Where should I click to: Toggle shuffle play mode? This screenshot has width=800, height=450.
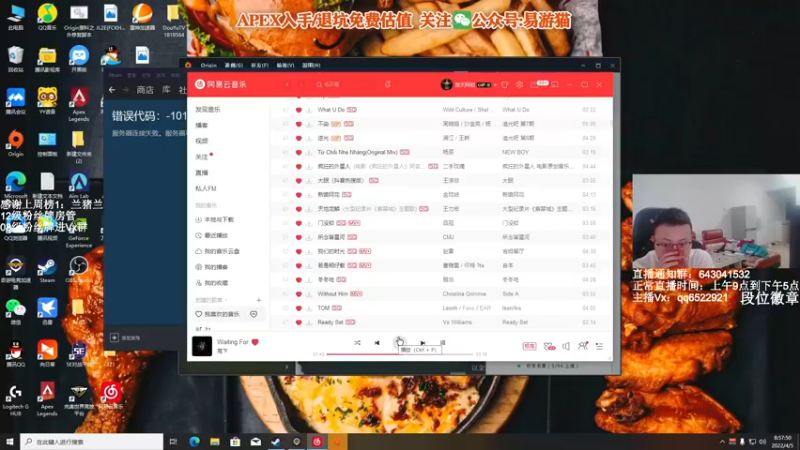(357, 343)
